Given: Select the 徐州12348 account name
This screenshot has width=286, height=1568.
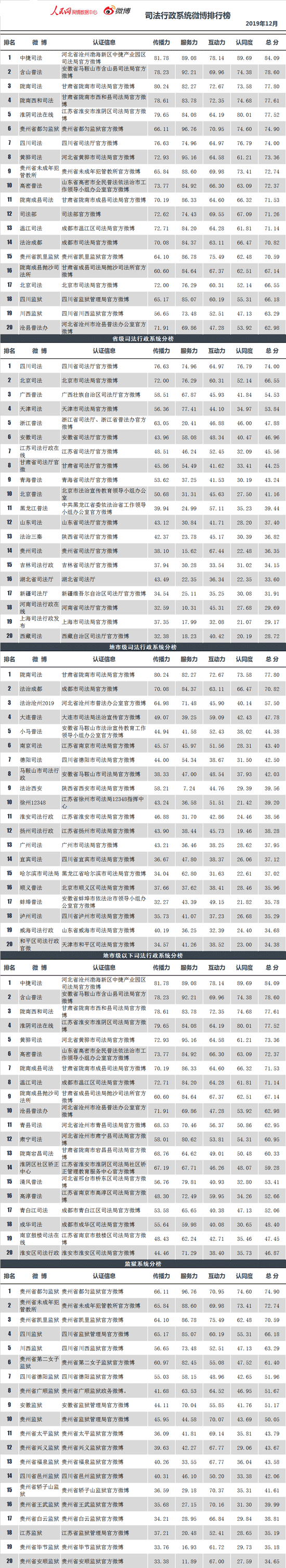Looking at the screenshot, I should 33,802.
